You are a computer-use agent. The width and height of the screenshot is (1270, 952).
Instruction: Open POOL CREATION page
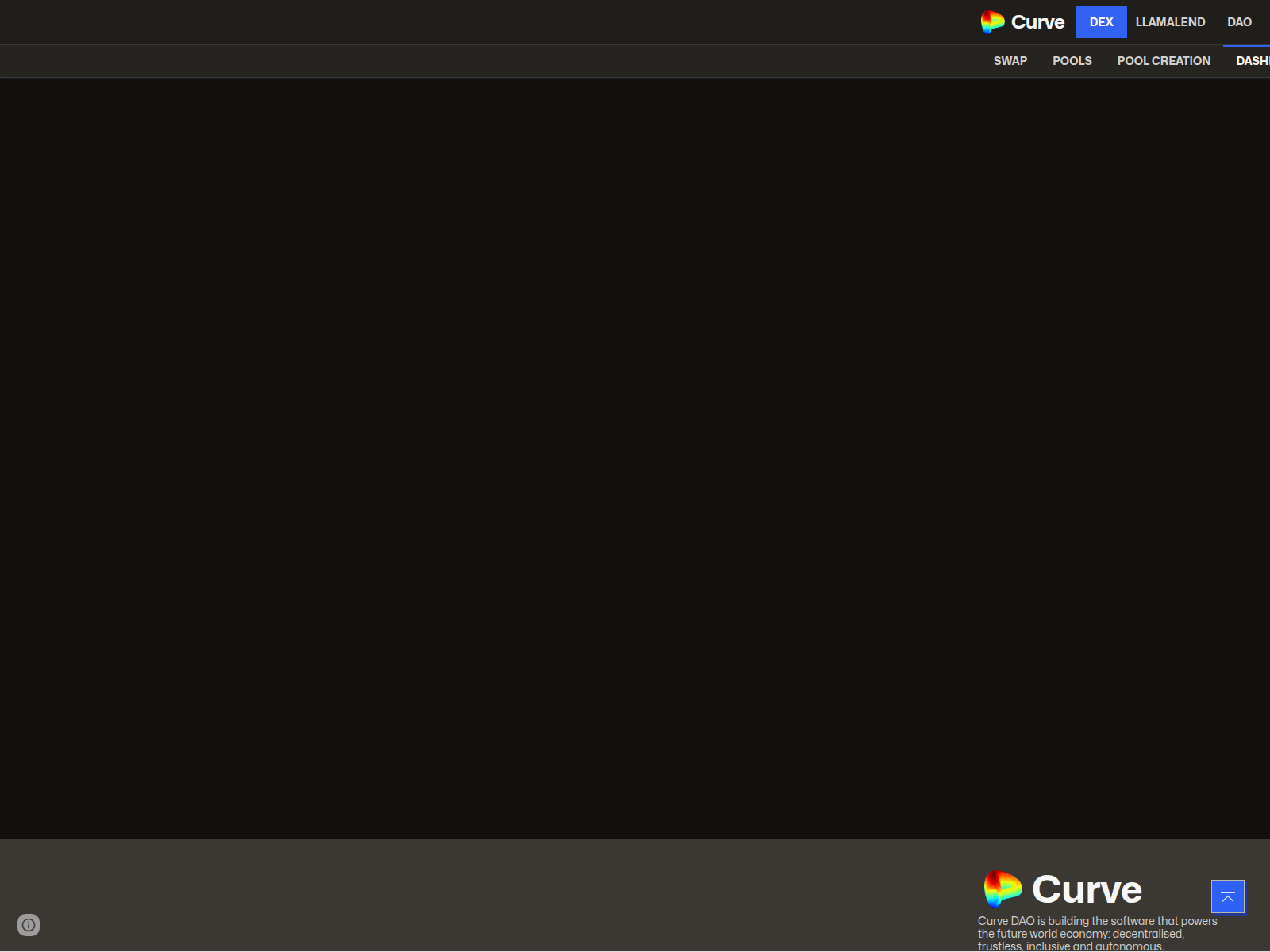(x=1164, y=61)
